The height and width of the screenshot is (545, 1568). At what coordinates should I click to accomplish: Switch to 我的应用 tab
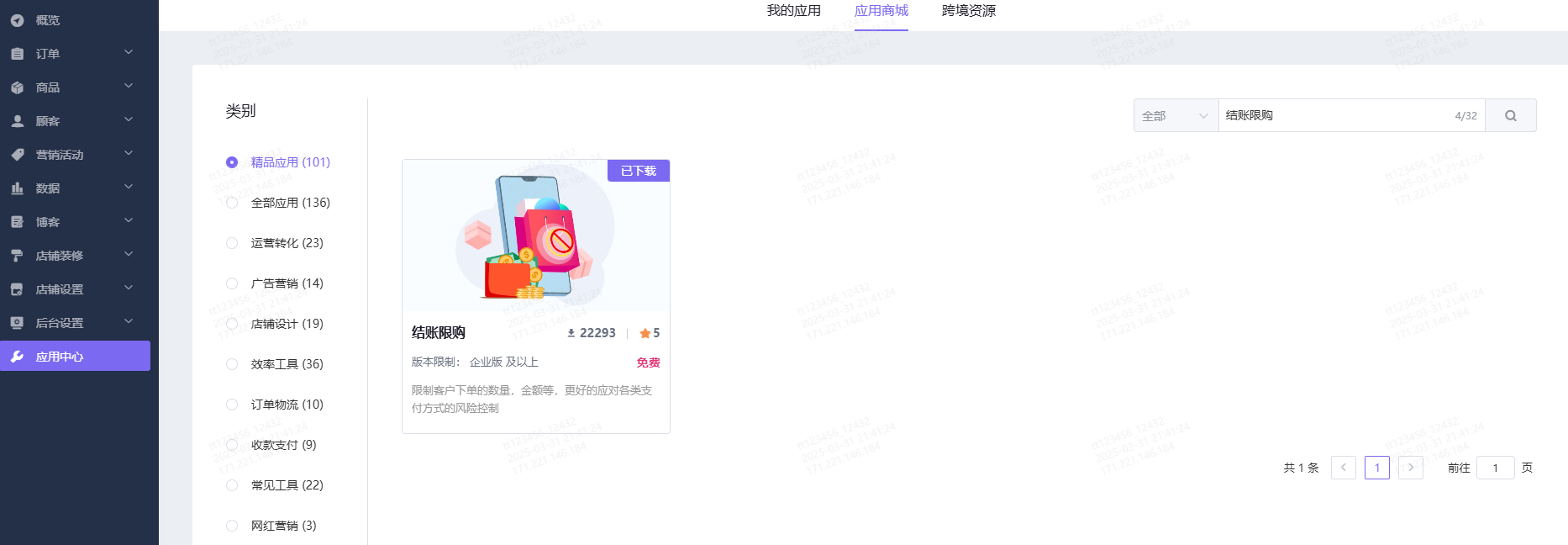tap(793, 11)
